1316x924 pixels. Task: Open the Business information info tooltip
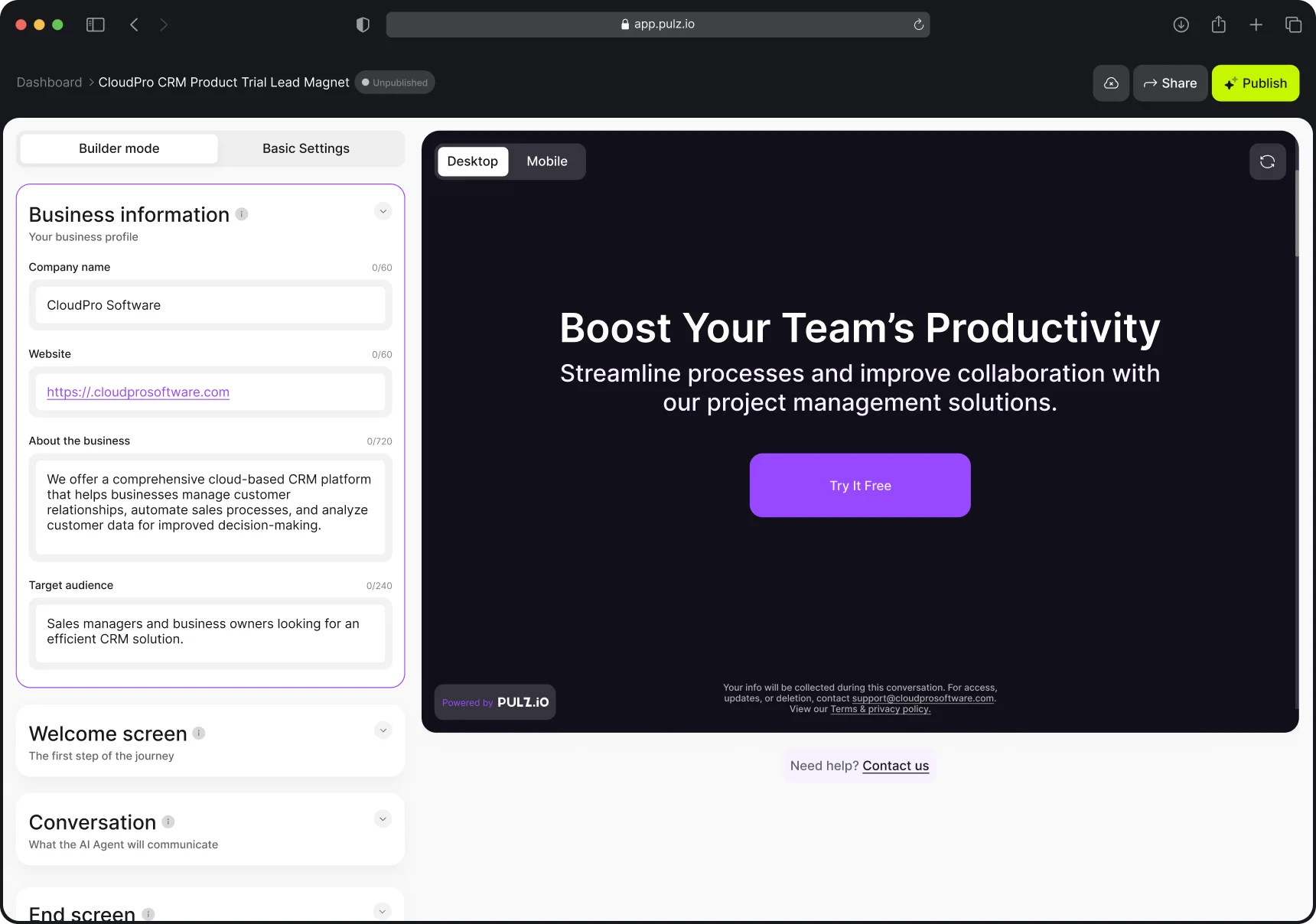[x=241, y=214]
